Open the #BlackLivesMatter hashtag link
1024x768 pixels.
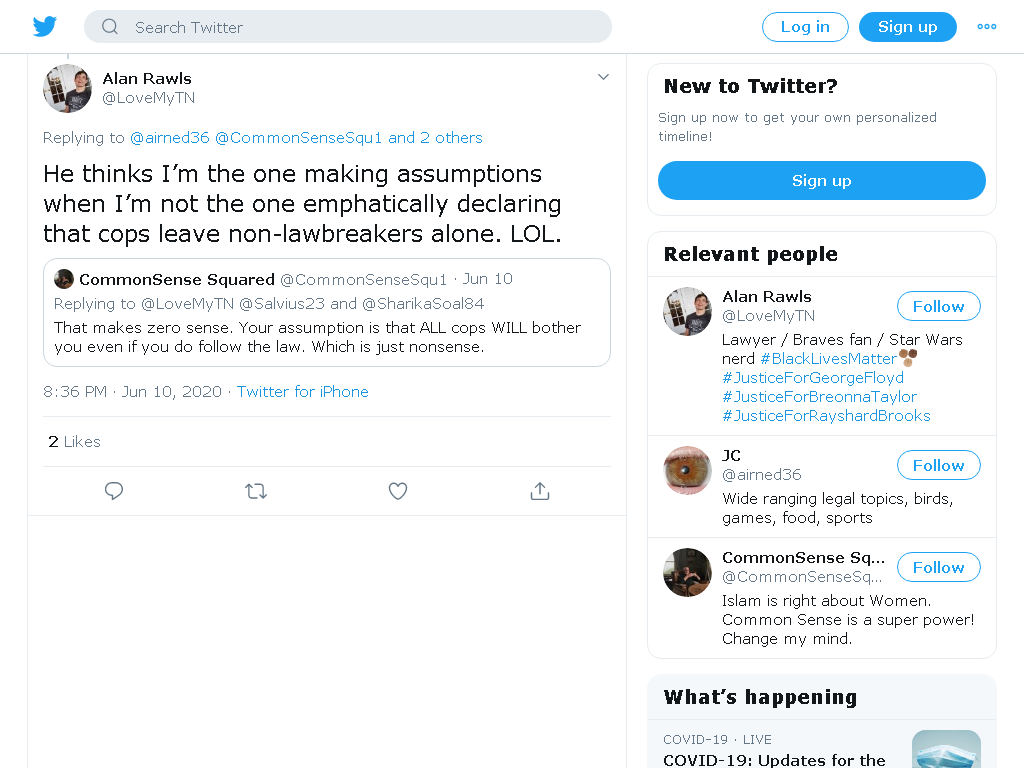click(828, 359)
